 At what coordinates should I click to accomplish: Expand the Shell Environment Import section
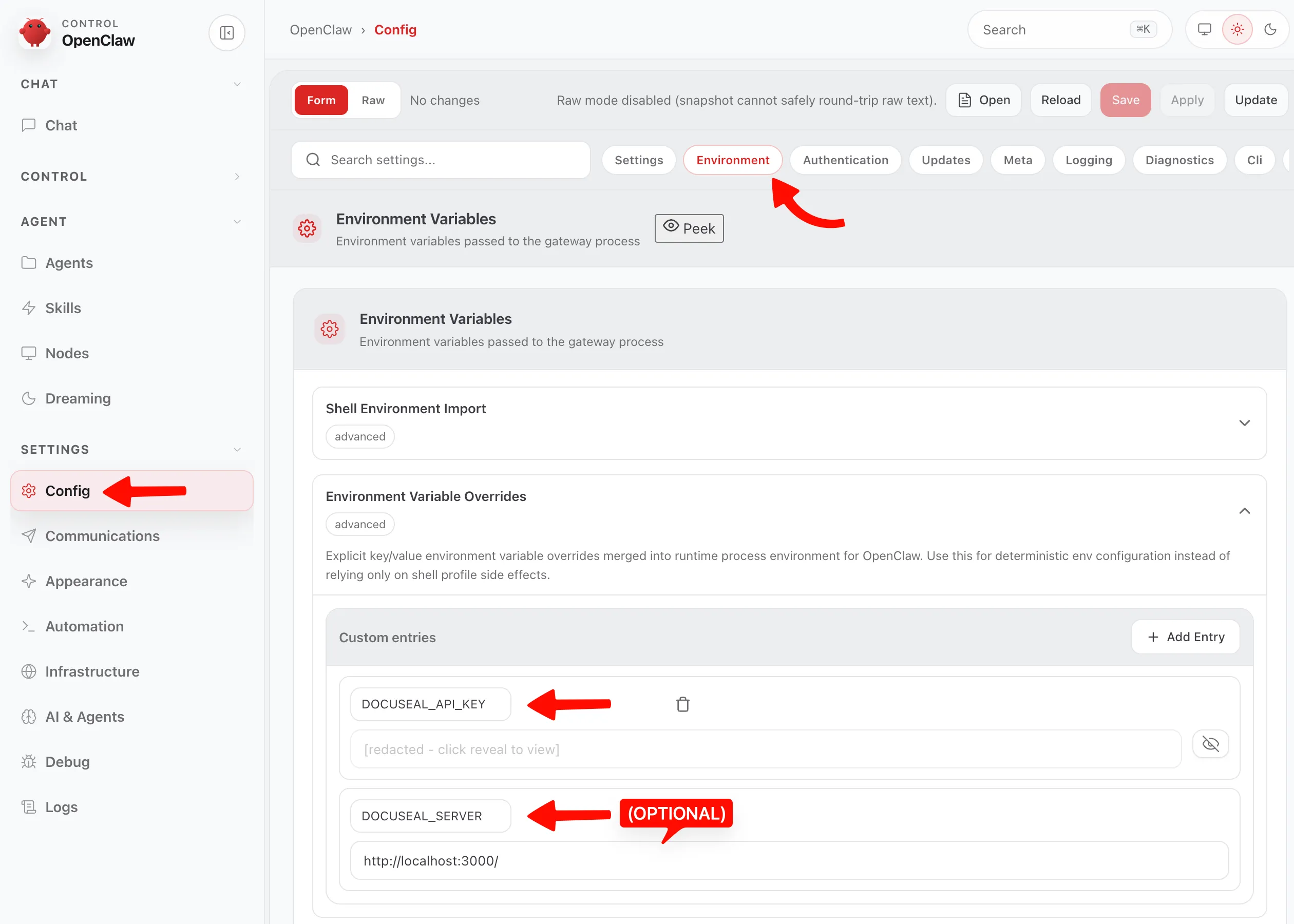click(x=1244, y=423)
